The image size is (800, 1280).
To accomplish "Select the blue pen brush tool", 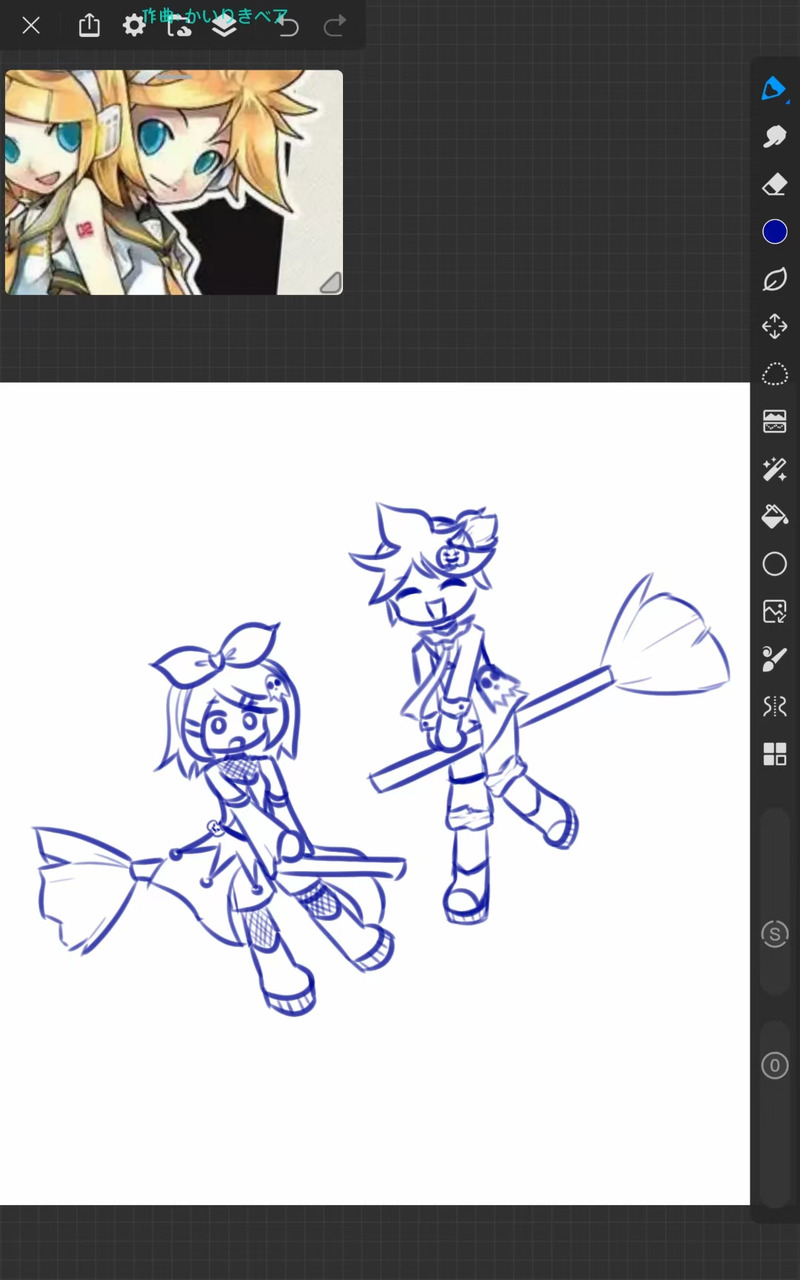I will [775, 88].
